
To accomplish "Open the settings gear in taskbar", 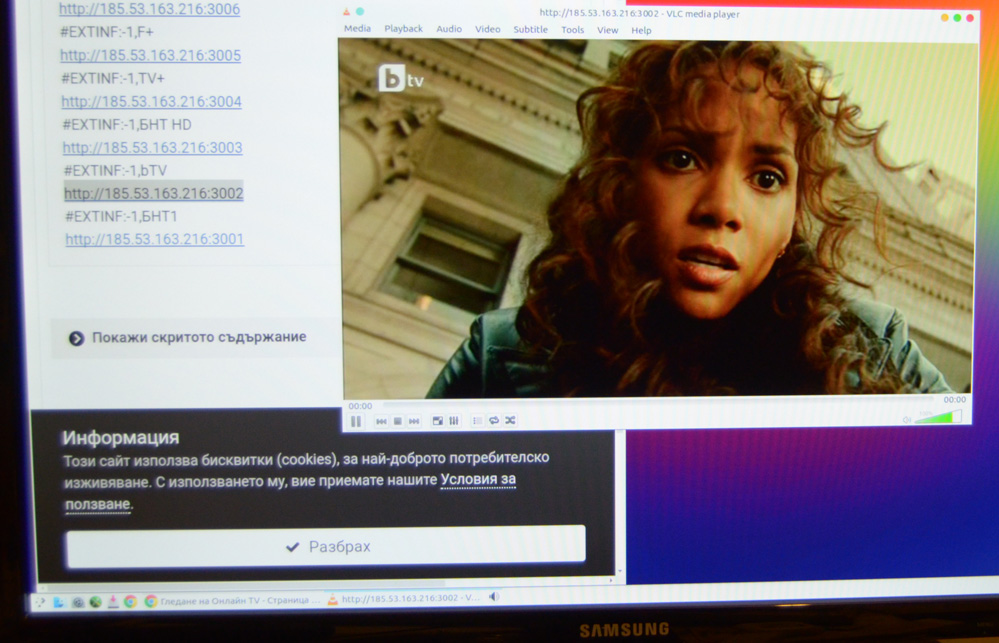I will click(x=78, y=602).
